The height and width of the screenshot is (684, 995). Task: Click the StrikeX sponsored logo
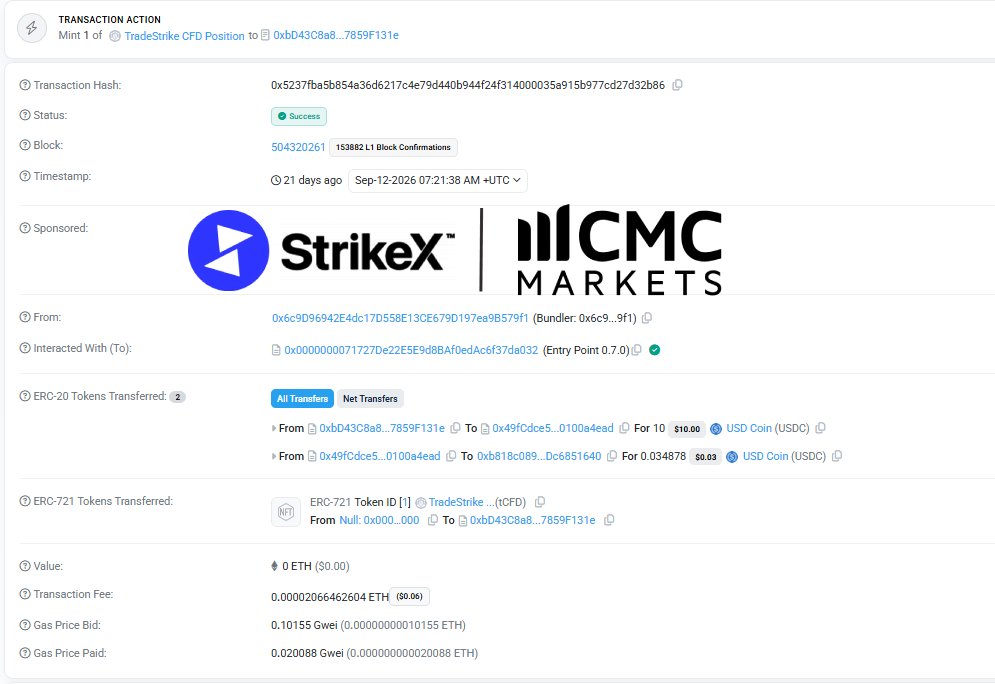(x=322, y=251)
